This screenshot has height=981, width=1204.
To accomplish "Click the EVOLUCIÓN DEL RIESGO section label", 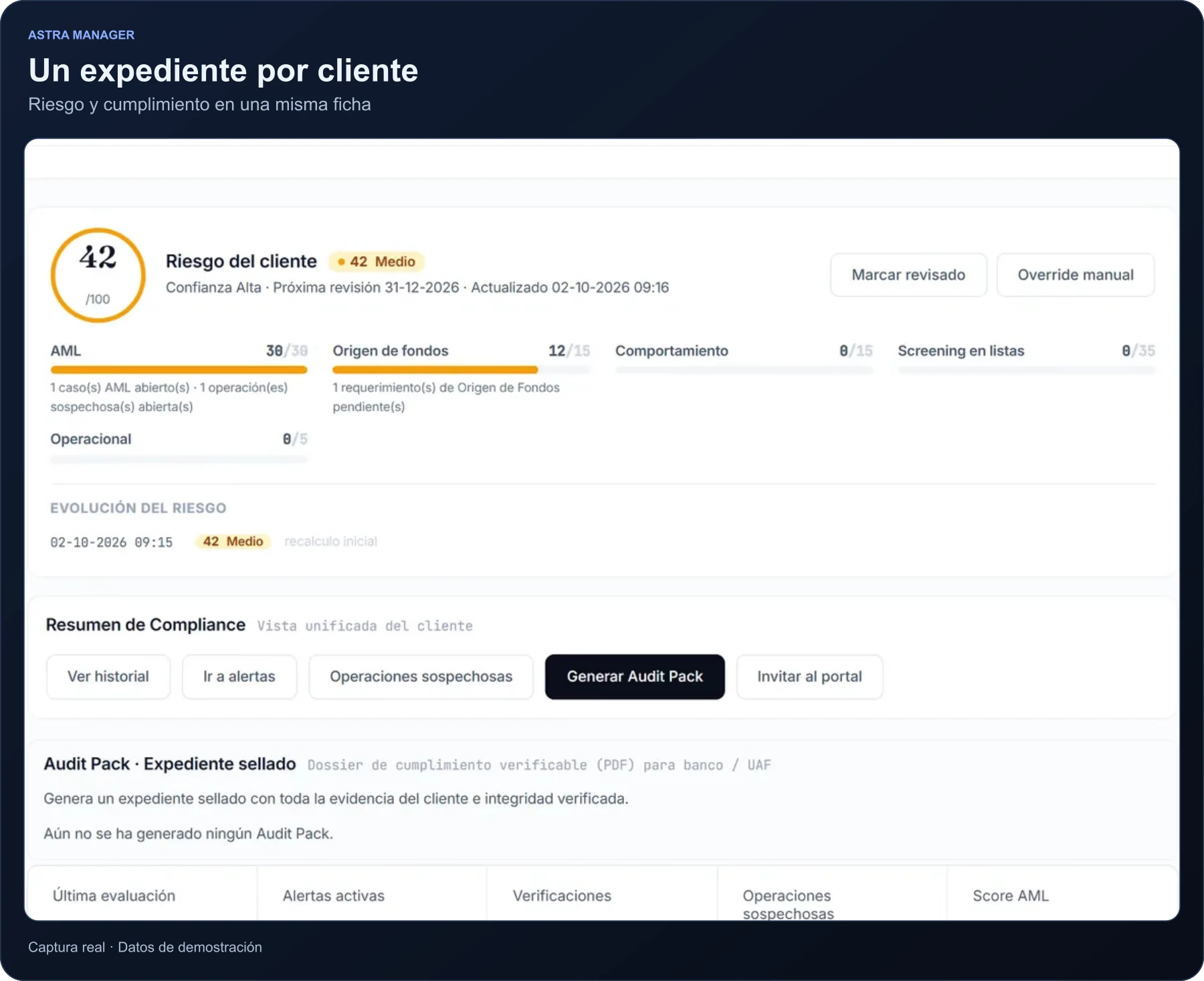I will pos(138,508).
